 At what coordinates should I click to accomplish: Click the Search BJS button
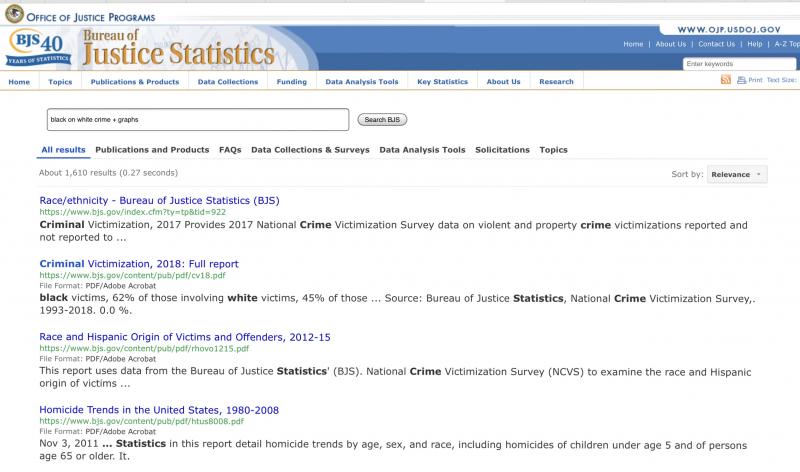click(x=382, y=120)
